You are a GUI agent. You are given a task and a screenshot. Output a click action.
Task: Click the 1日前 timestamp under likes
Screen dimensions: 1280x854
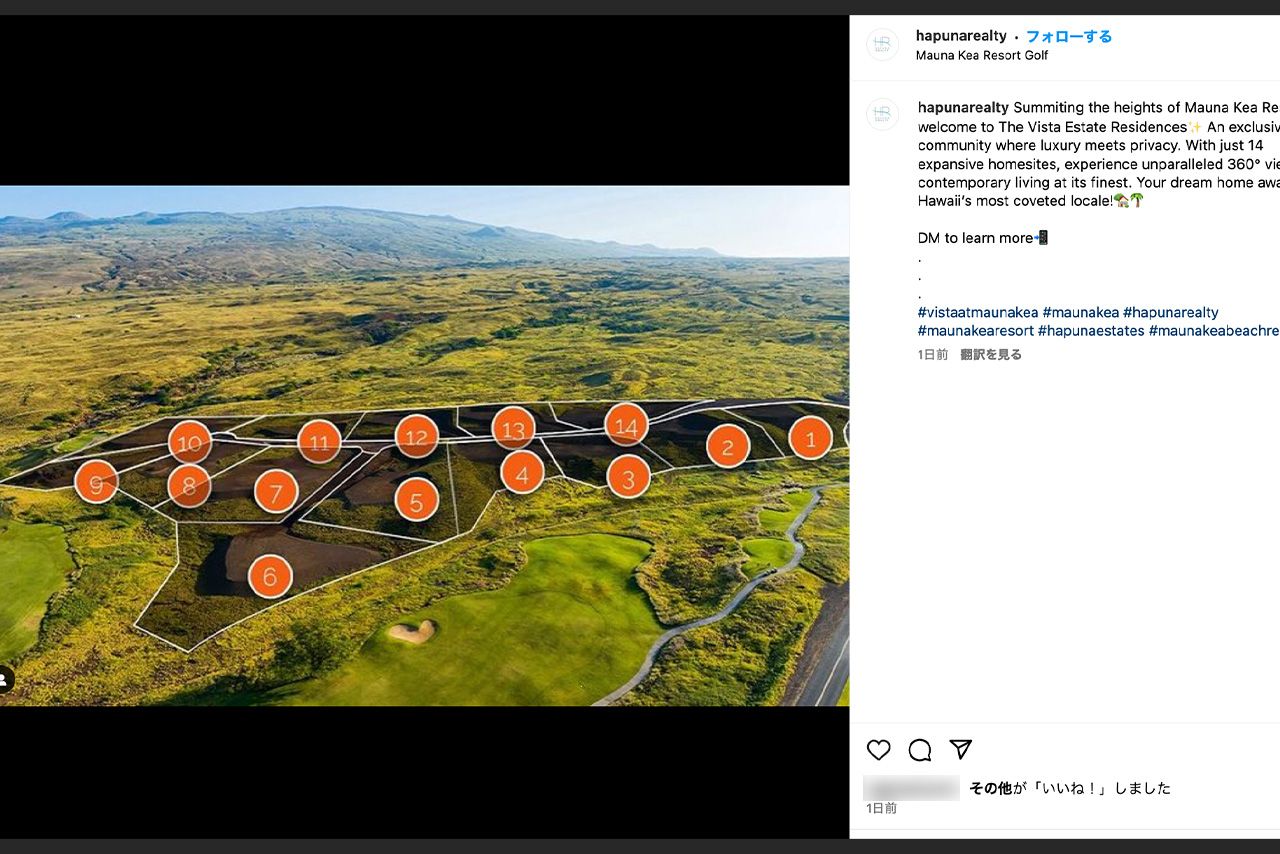pyautogui.click(x=881, y=808)
